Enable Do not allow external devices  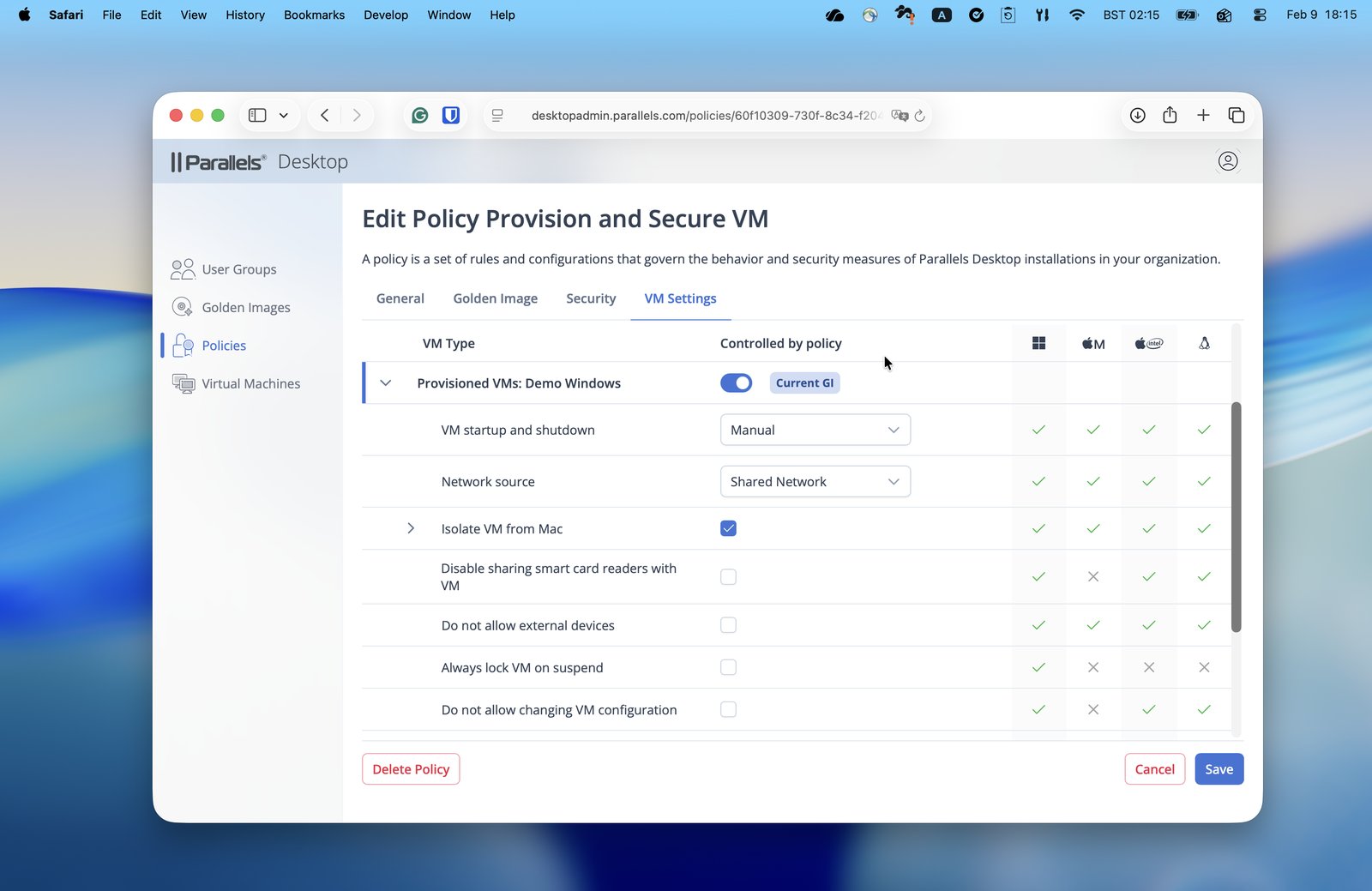tap(728, 625)
